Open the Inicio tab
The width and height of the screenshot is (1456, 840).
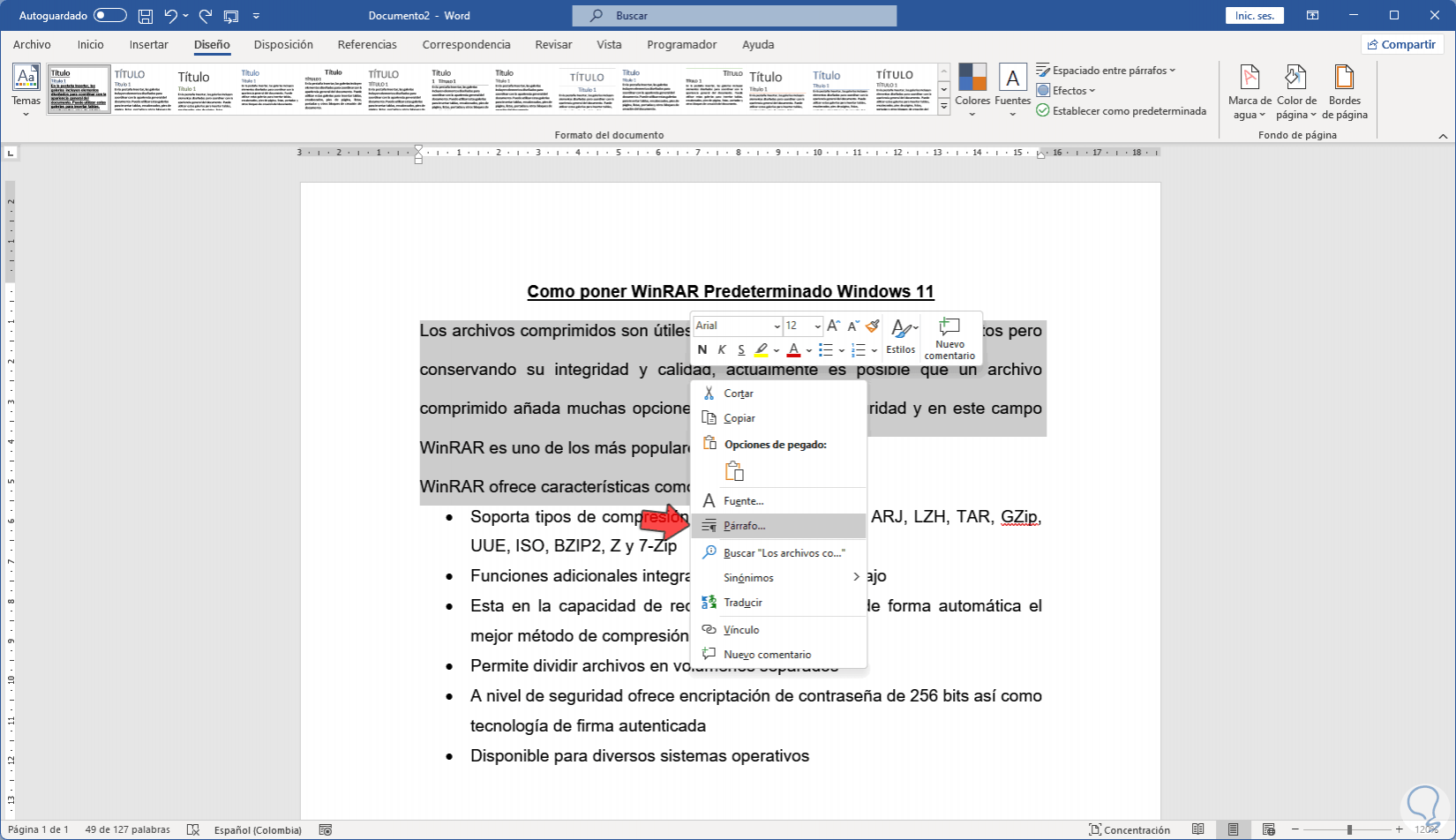pyautogui.click(x=90, y=44)
